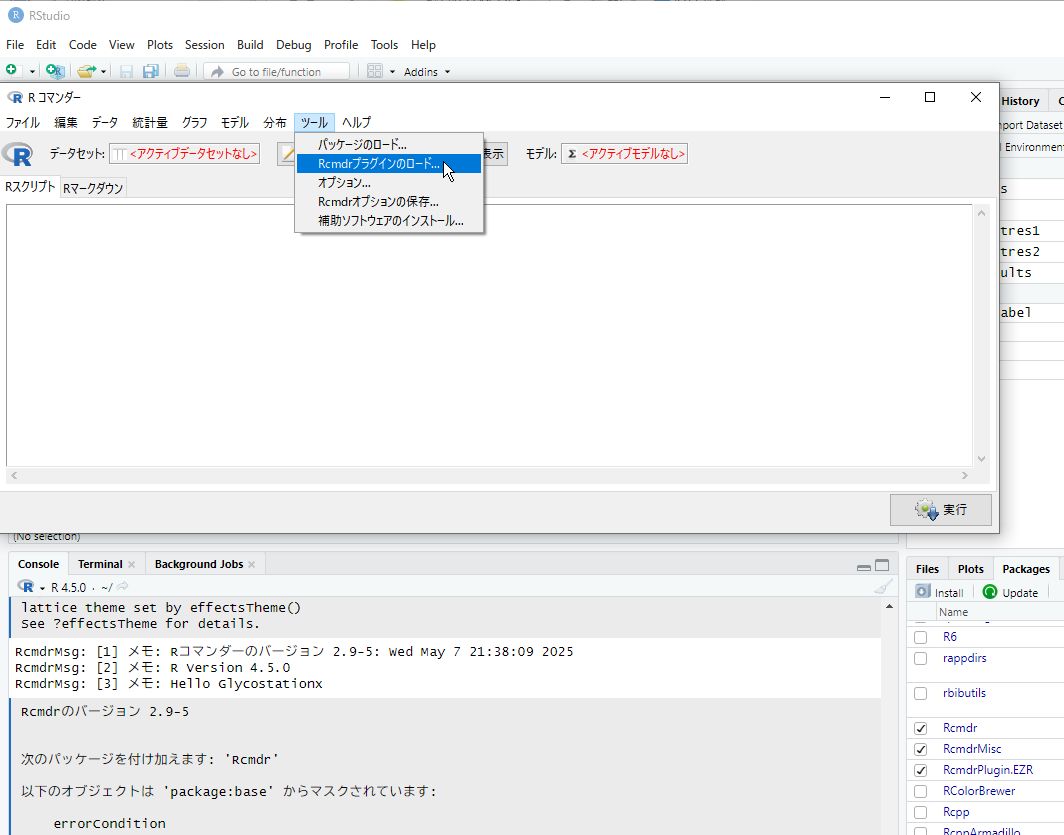
Task: Uncheck the RcmdrPlugin.EZR package checkbox
Action: (x=920, y=771)
